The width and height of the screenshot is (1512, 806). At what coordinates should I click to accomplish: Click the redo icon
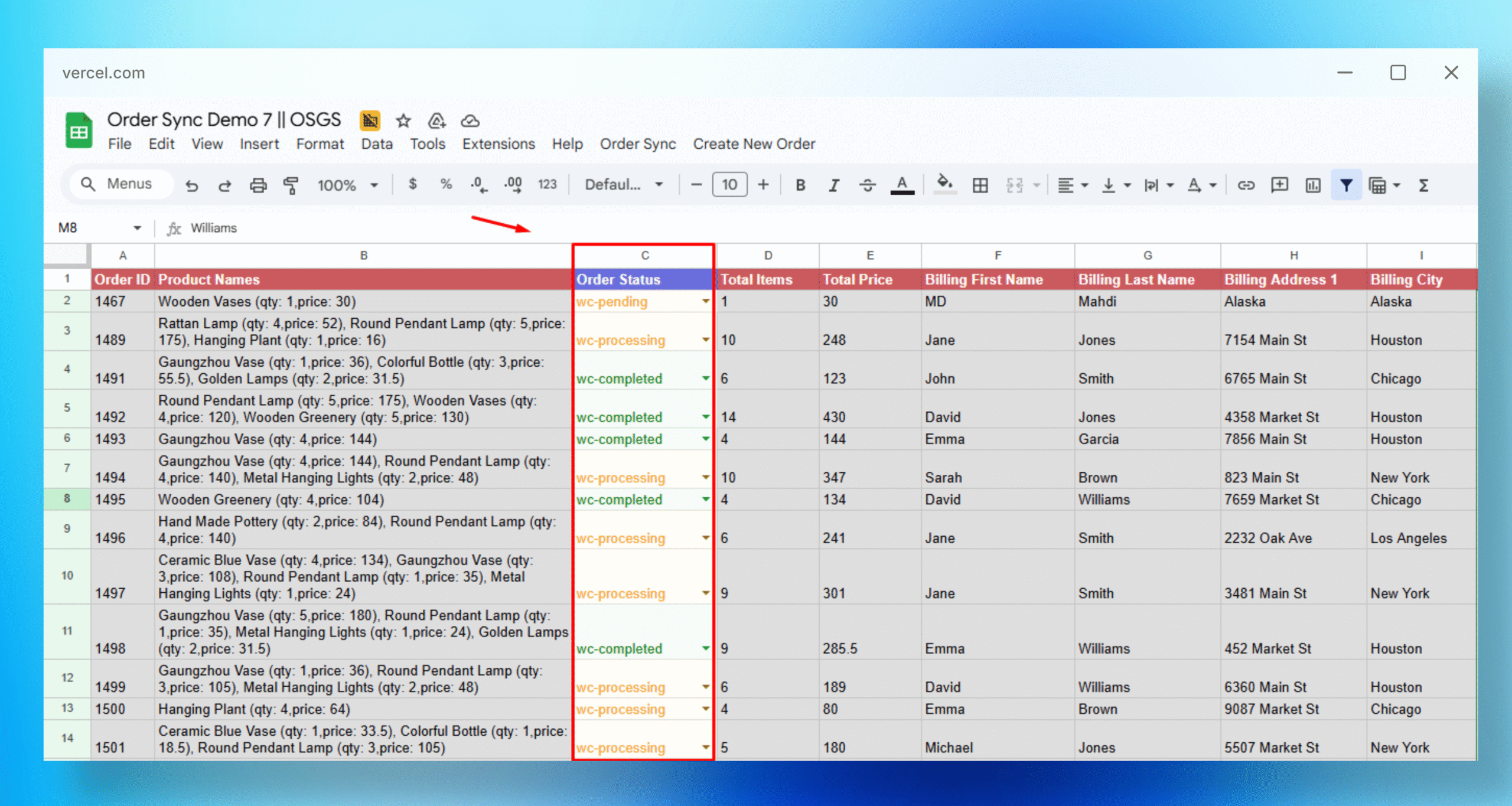224,185
